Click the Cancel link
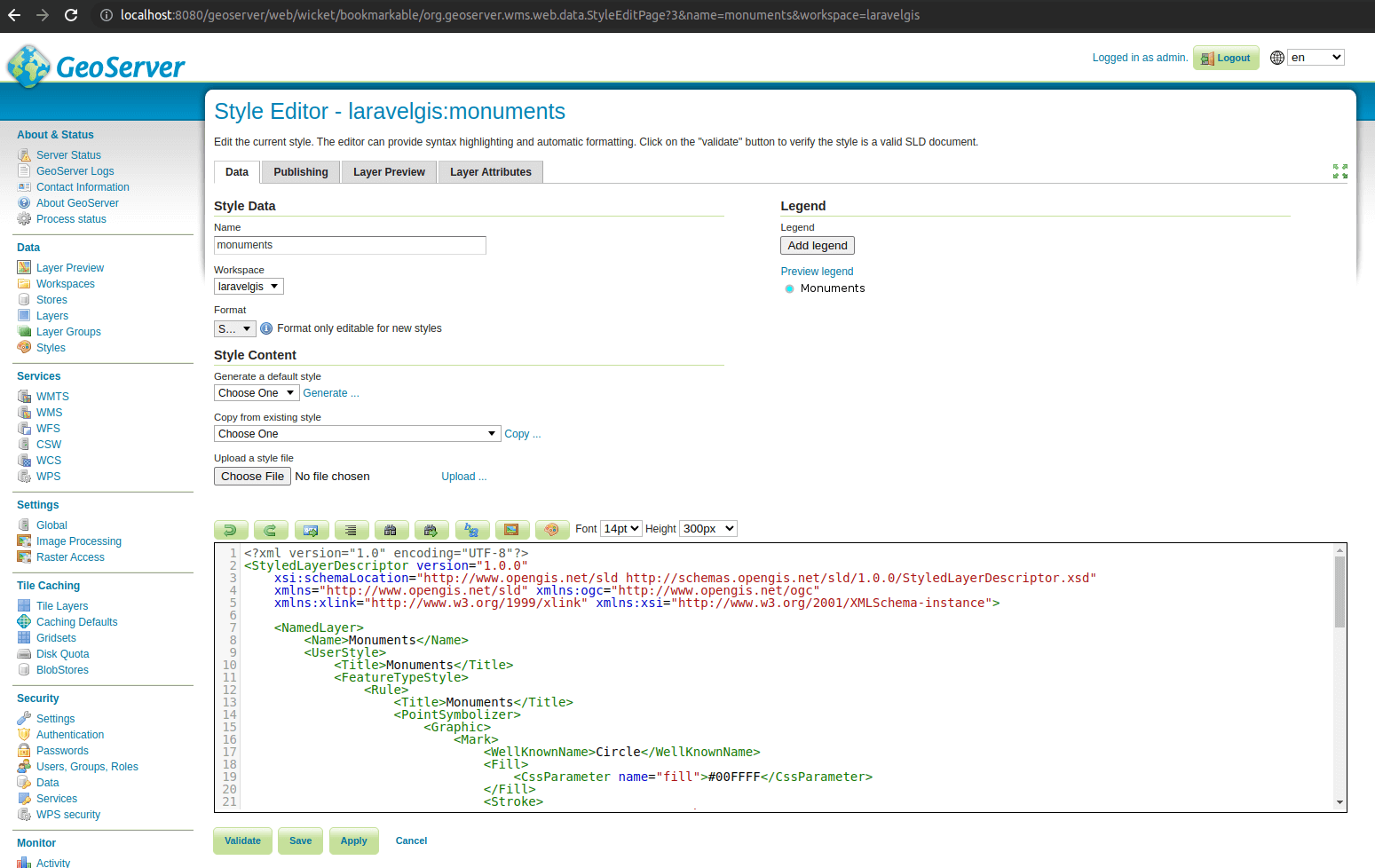The width and height of the screenshot is (1375, 868). (x=411, y=840)
